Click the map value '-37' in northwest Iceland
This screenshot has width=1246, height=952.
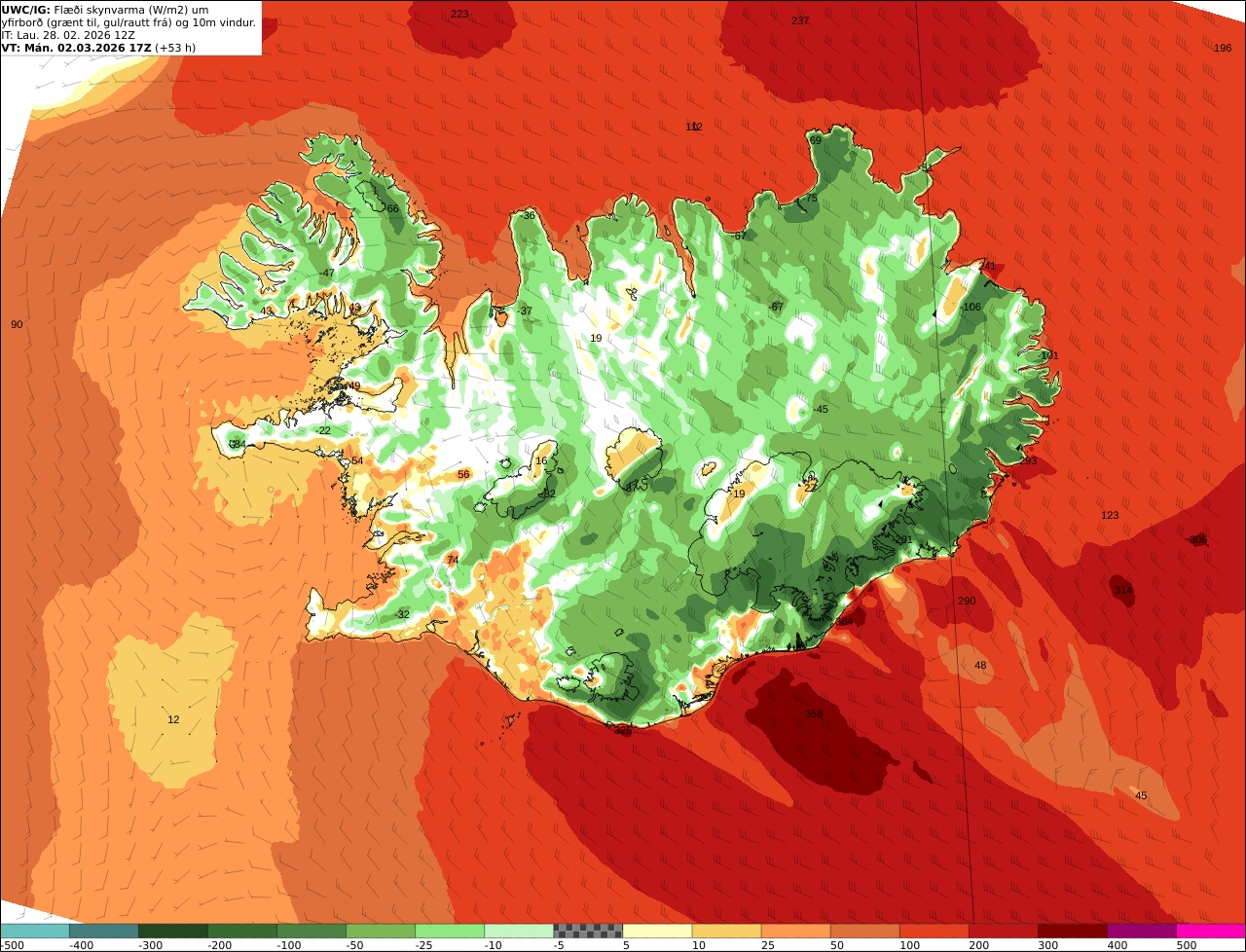tap(525, 311)
